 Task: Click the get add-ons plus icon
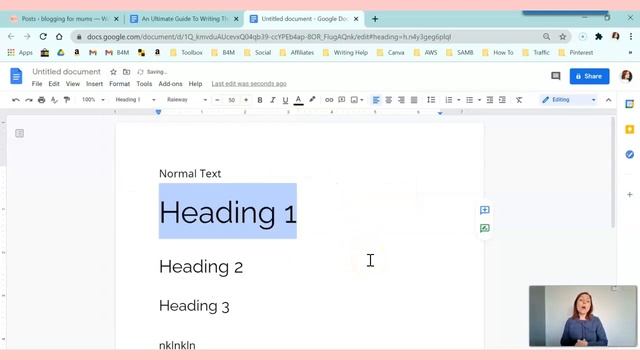tap(629, 195)
